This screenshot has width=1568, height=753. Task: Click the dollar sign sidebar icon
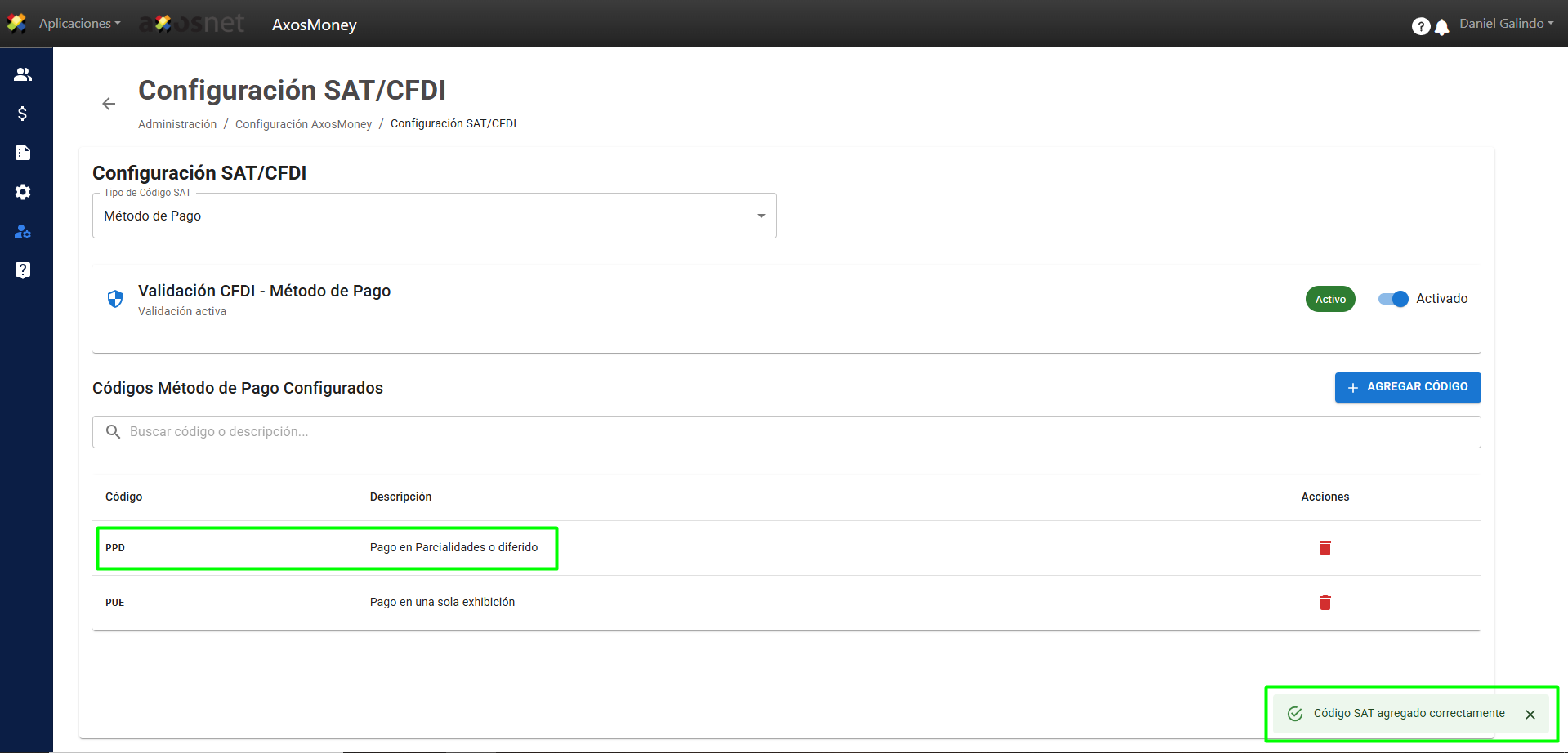coord(23,114)
